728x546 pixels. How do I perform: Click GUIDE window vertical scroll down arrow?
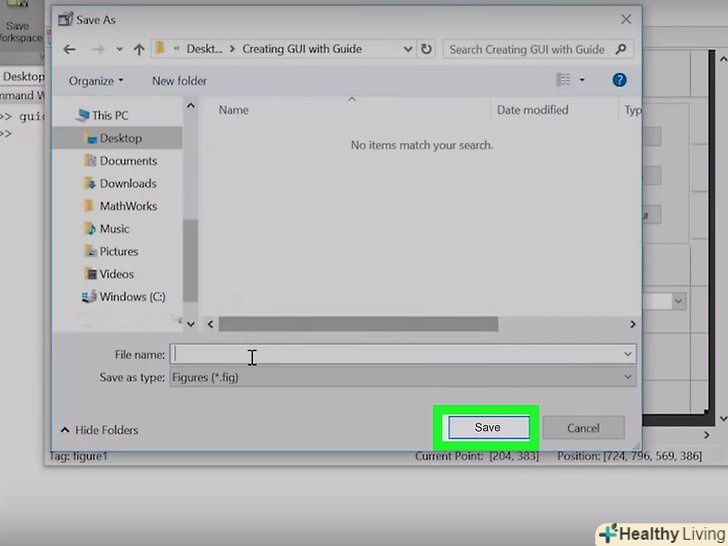point(723,419)
